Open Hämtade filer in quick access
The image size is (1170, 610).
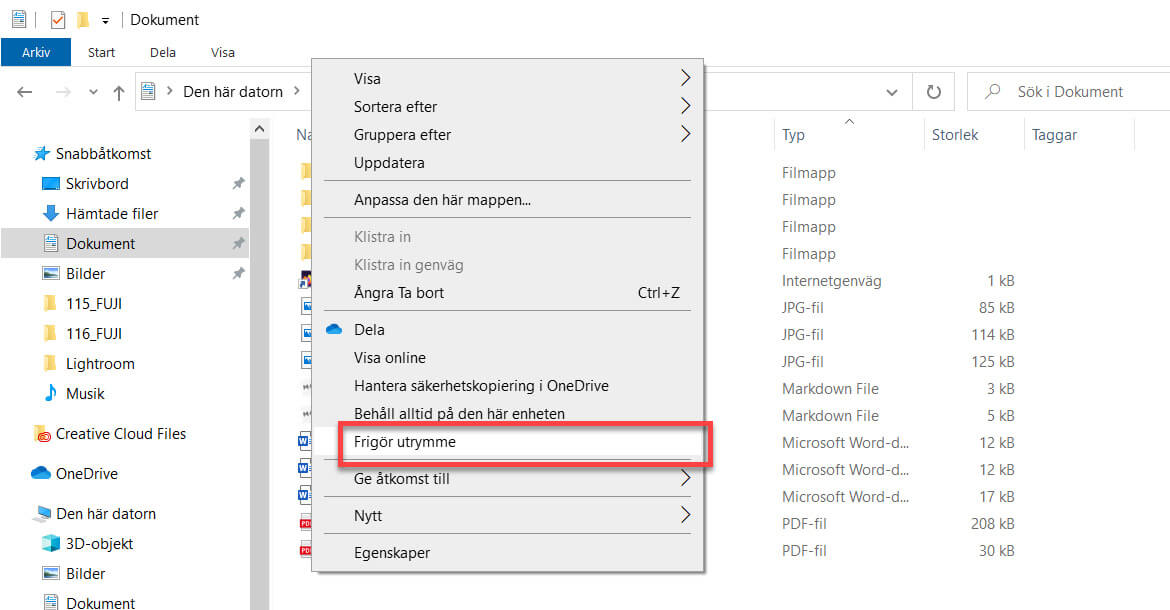point(111,214)
